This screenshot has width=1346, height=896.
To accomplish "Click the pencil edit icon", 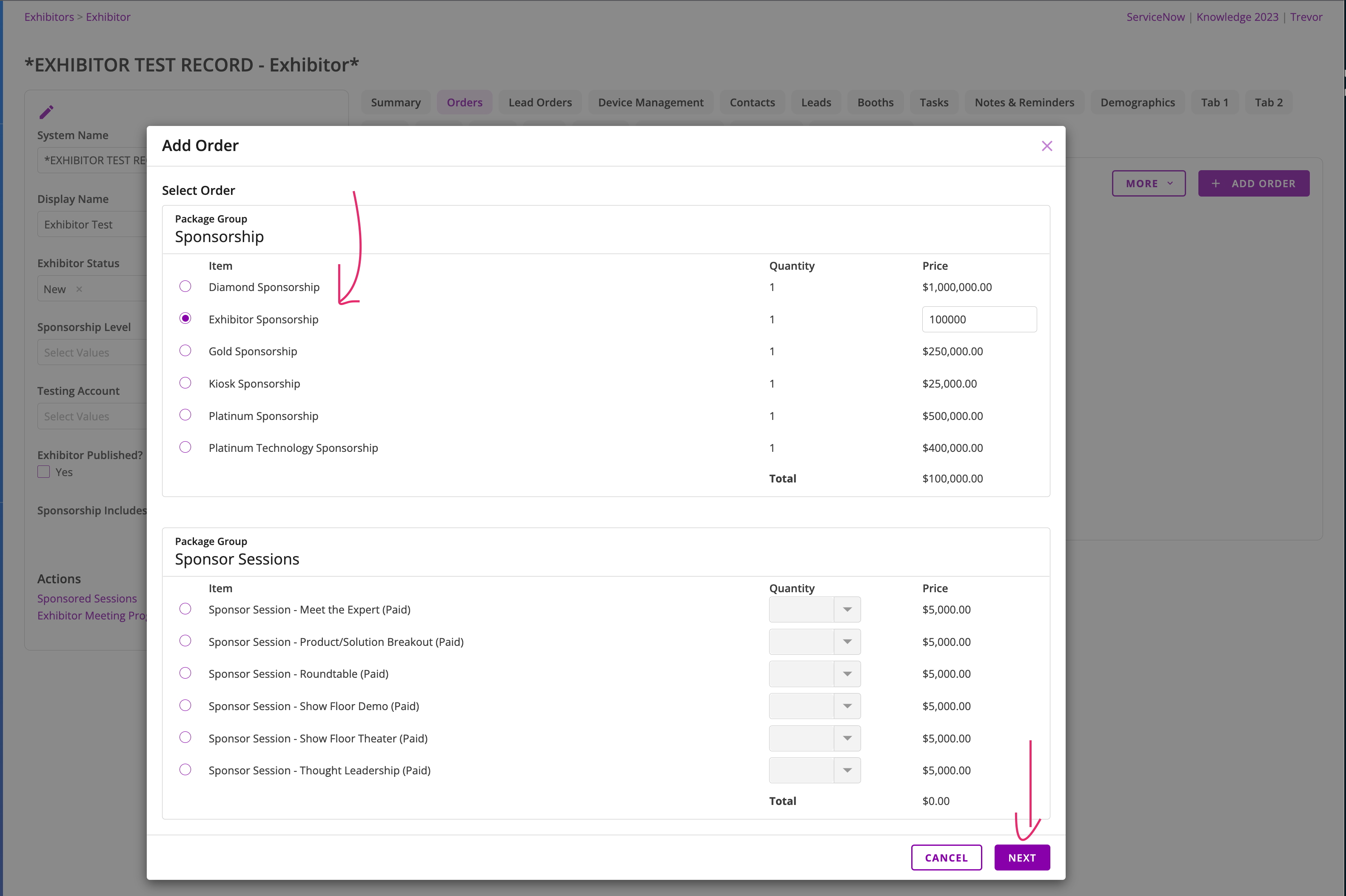I will tap(46, 112).
